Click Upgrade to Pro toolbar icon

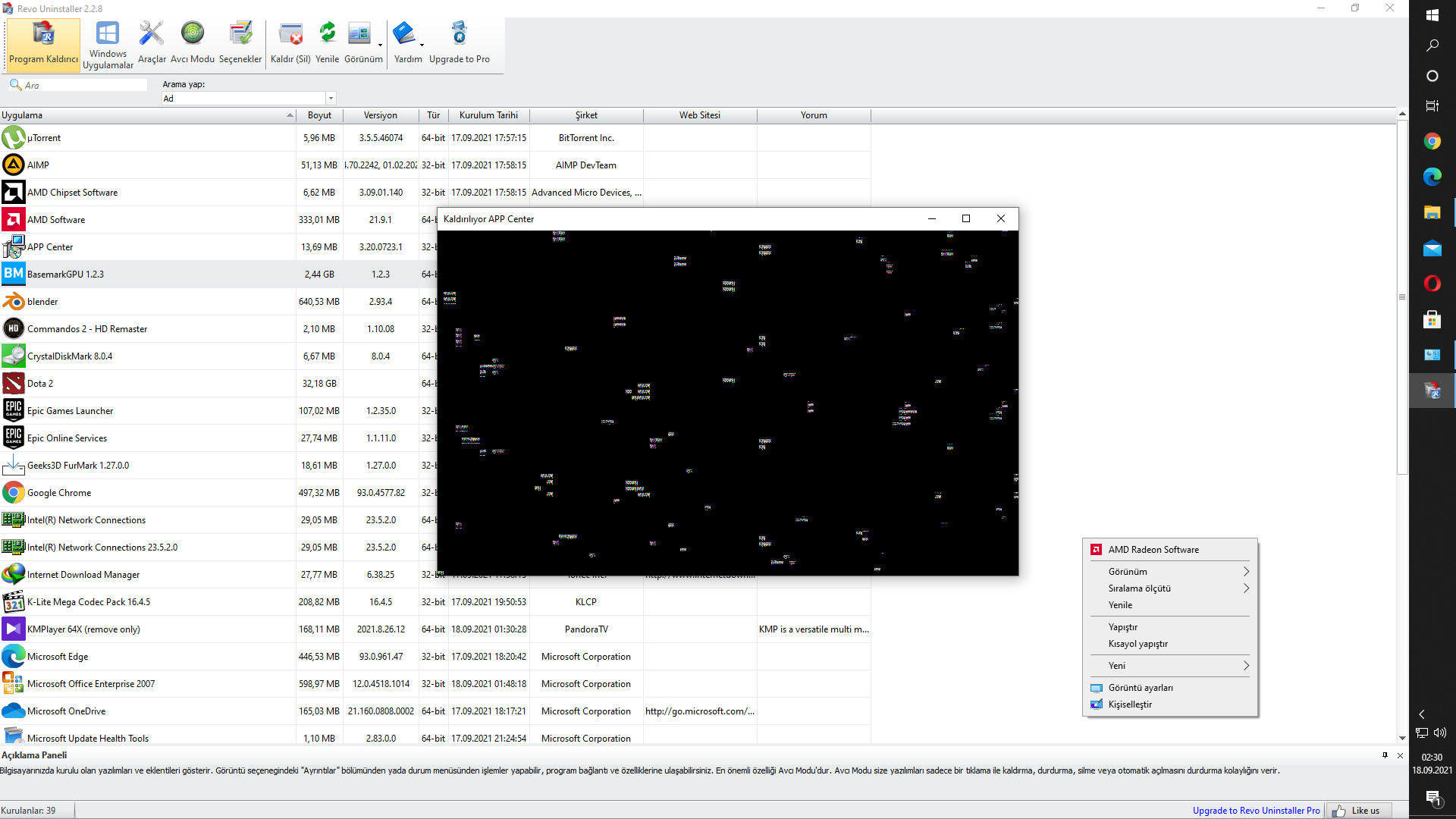pyautogui.click(x=459, y=43)
